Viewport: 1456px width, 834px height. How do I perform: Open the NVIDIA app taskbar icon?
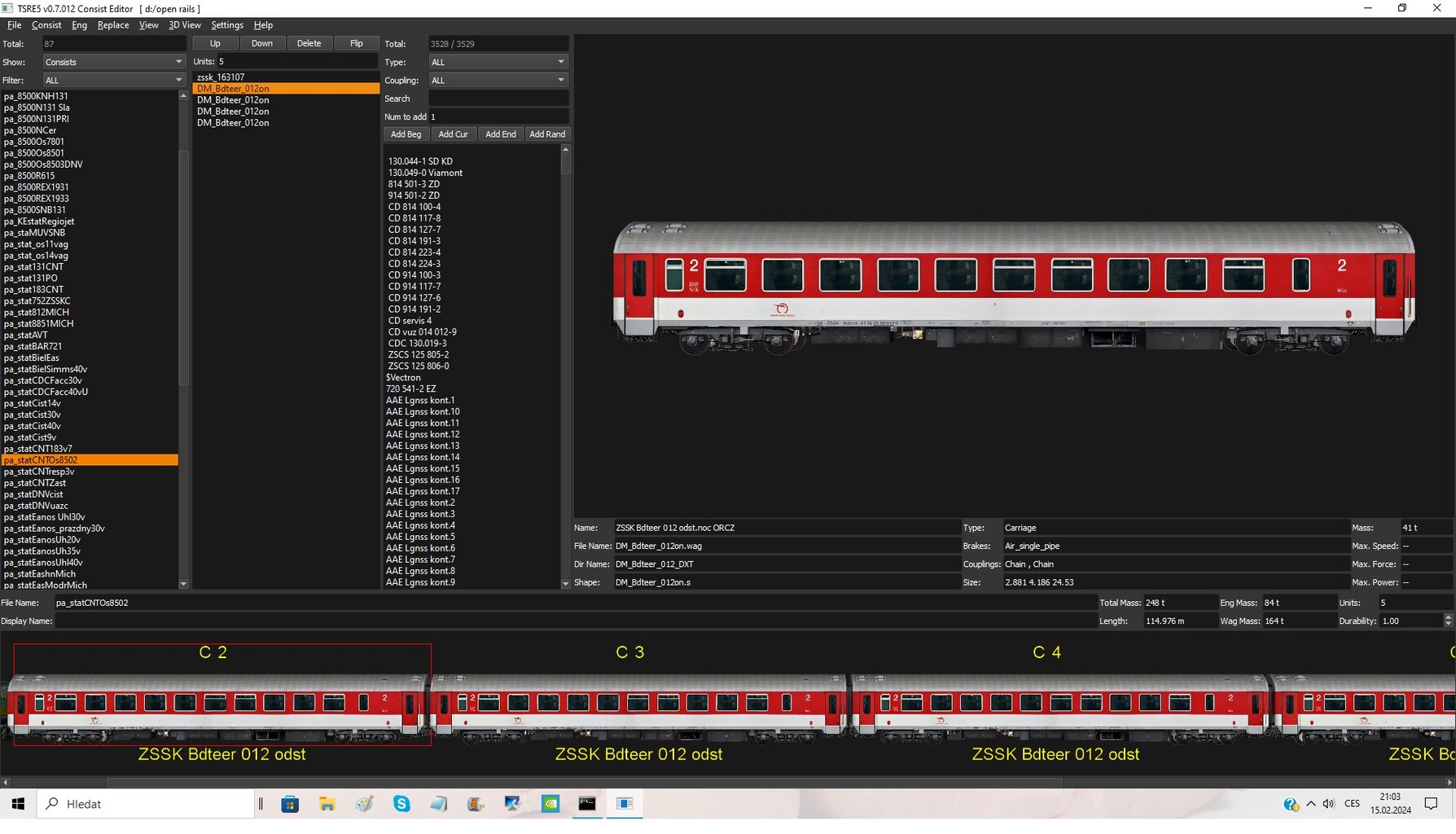click(550, 804)
